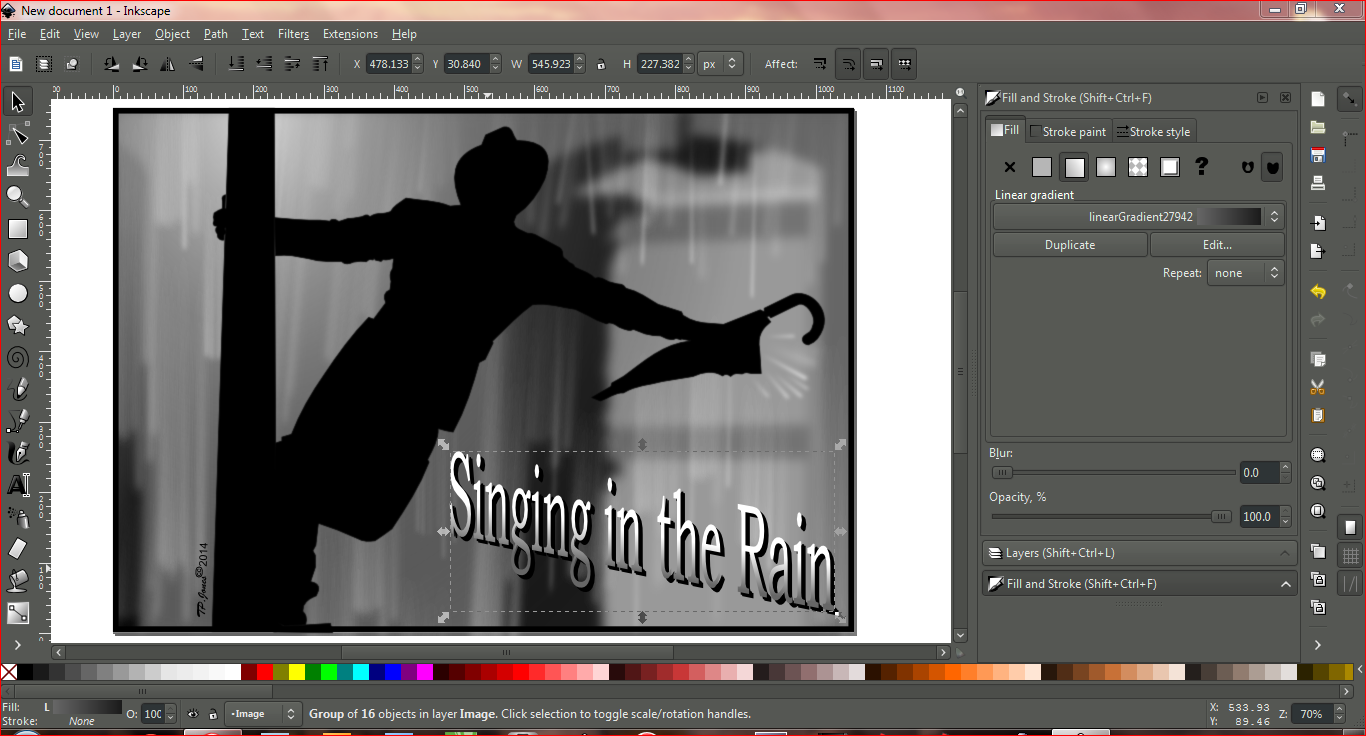Screen dimensions: 1366x736
Task: Select the evenodd fill rule button
Action: point(1247,168)
